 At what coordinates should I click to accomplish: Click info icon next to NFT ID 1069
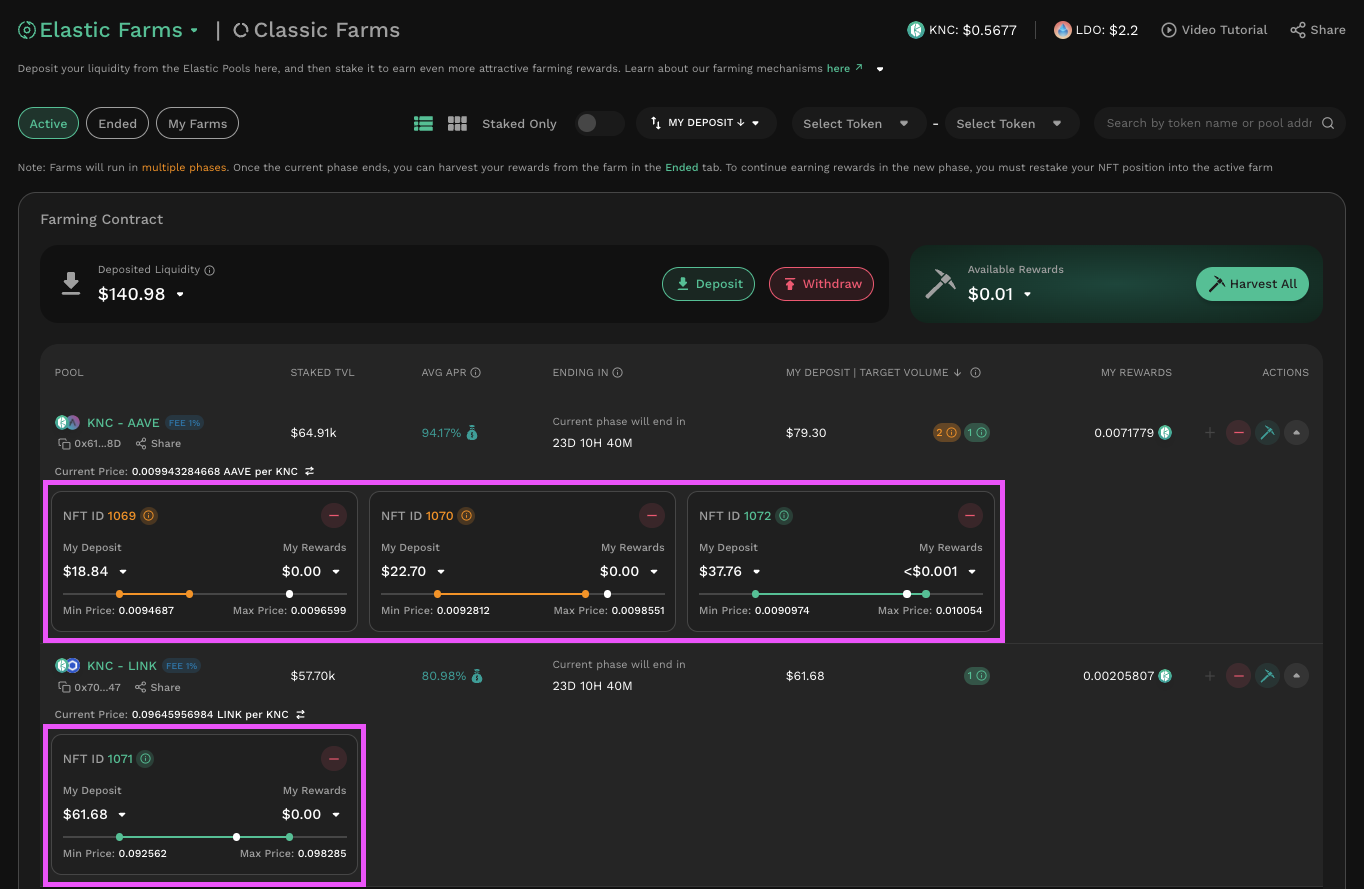tap(149, 516)
